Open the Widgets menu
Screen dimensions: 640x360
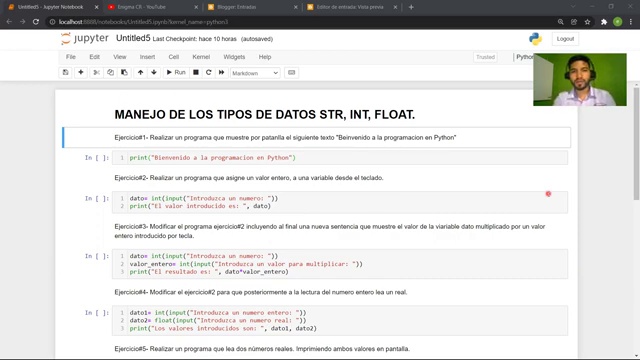click(x=234, y=57)
